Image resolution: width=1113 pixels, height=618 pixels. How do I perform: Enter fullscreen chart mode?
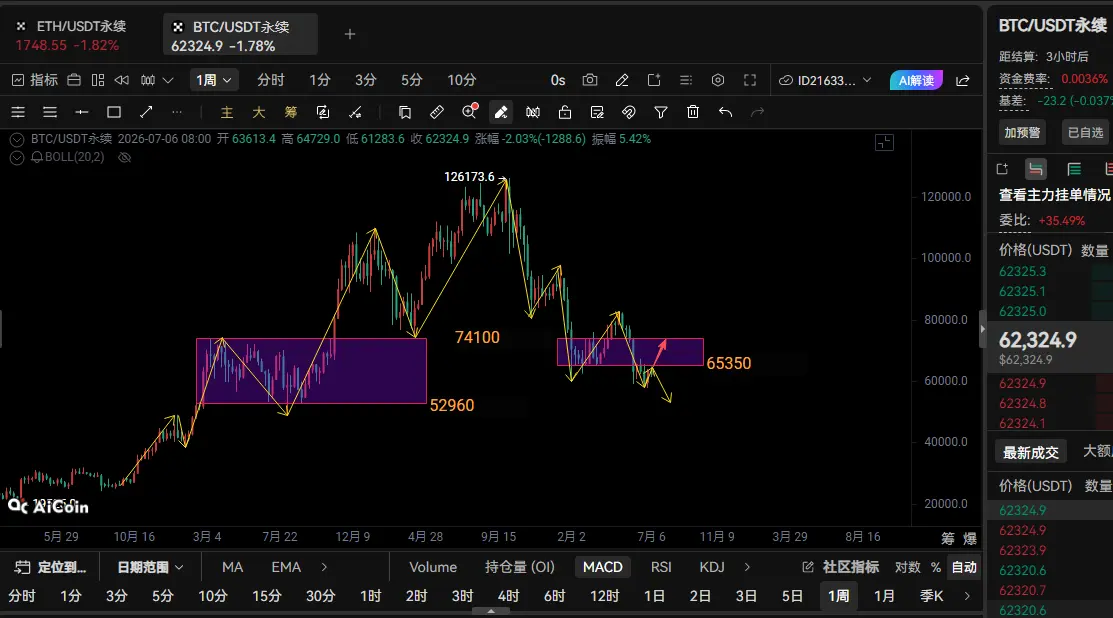coord(750,80)
